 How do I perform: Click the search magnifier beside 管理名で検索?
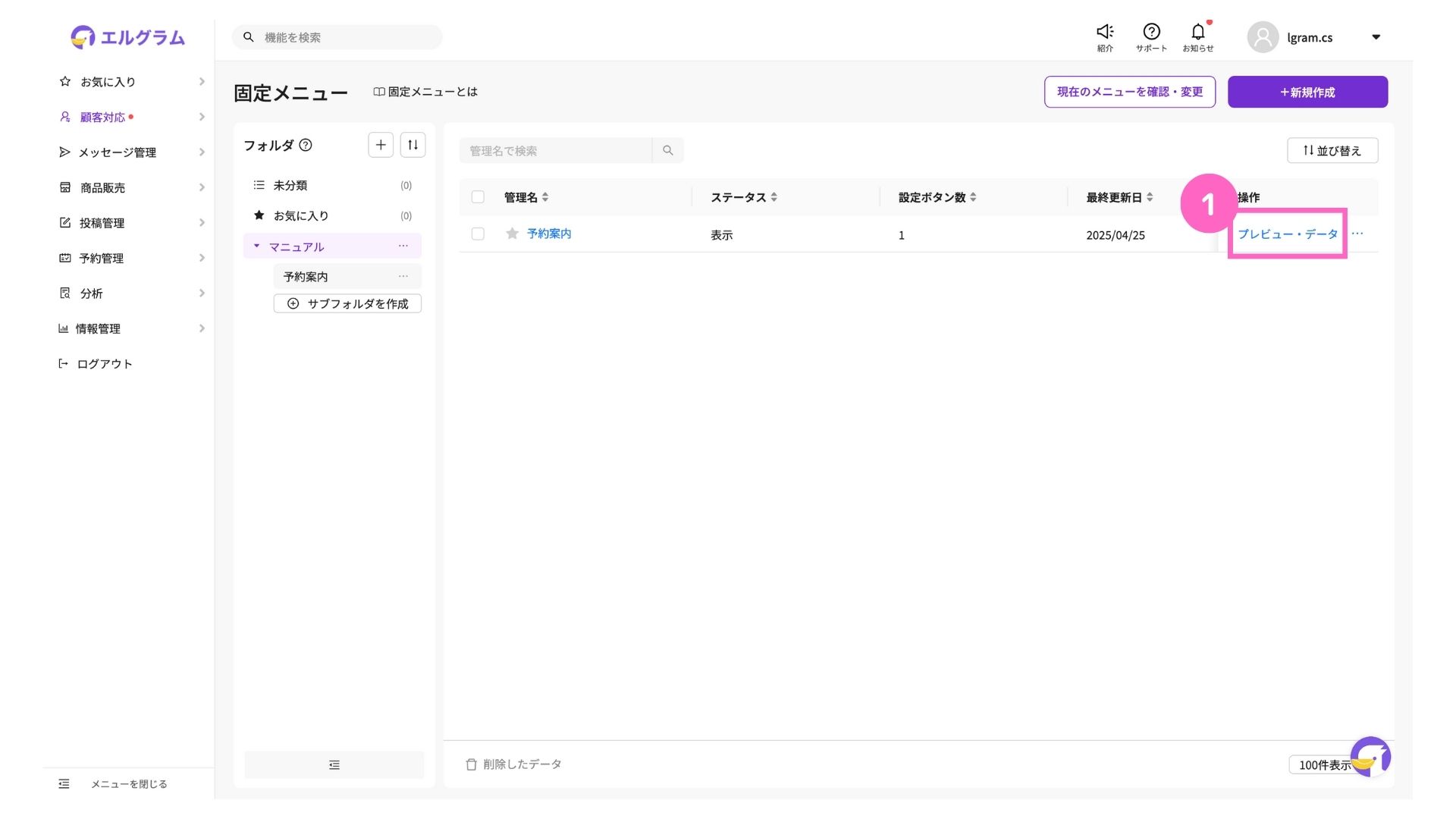click(x=668, y=150)
